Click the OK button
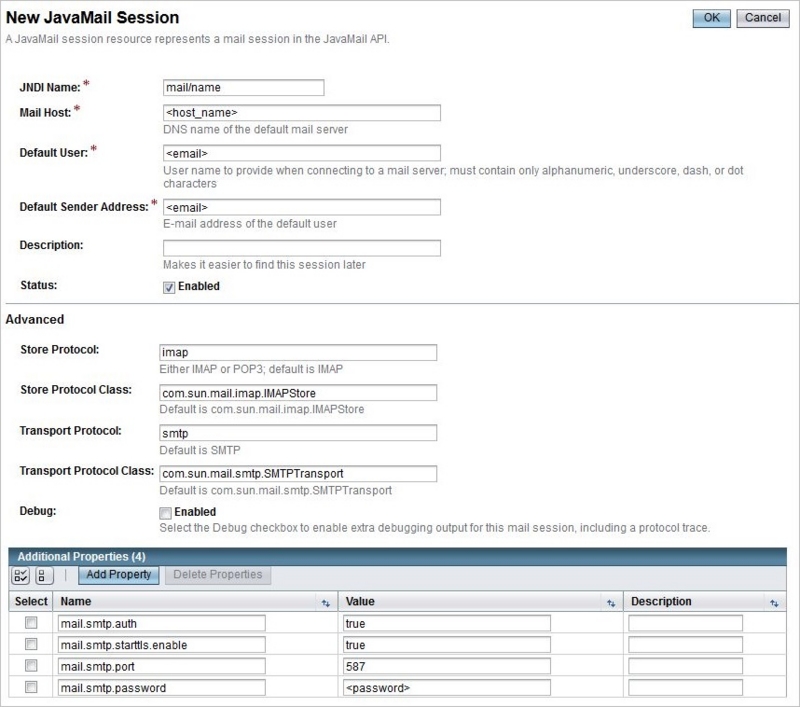The width and height of the screenshot is (800, 707). [711, 18]
